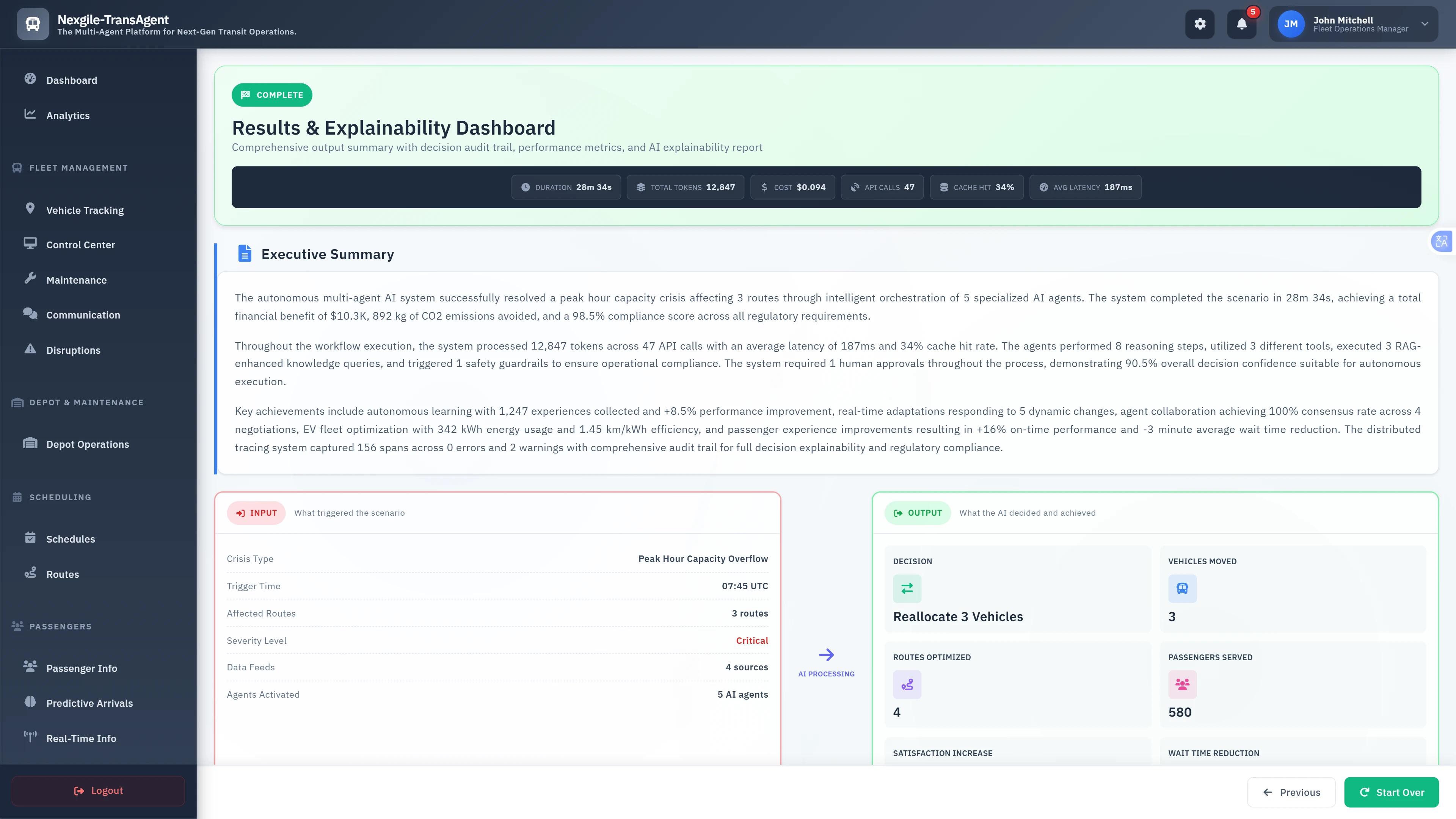Click the Previous button
1456x819 pixels.
click(x=1291, y=792)
